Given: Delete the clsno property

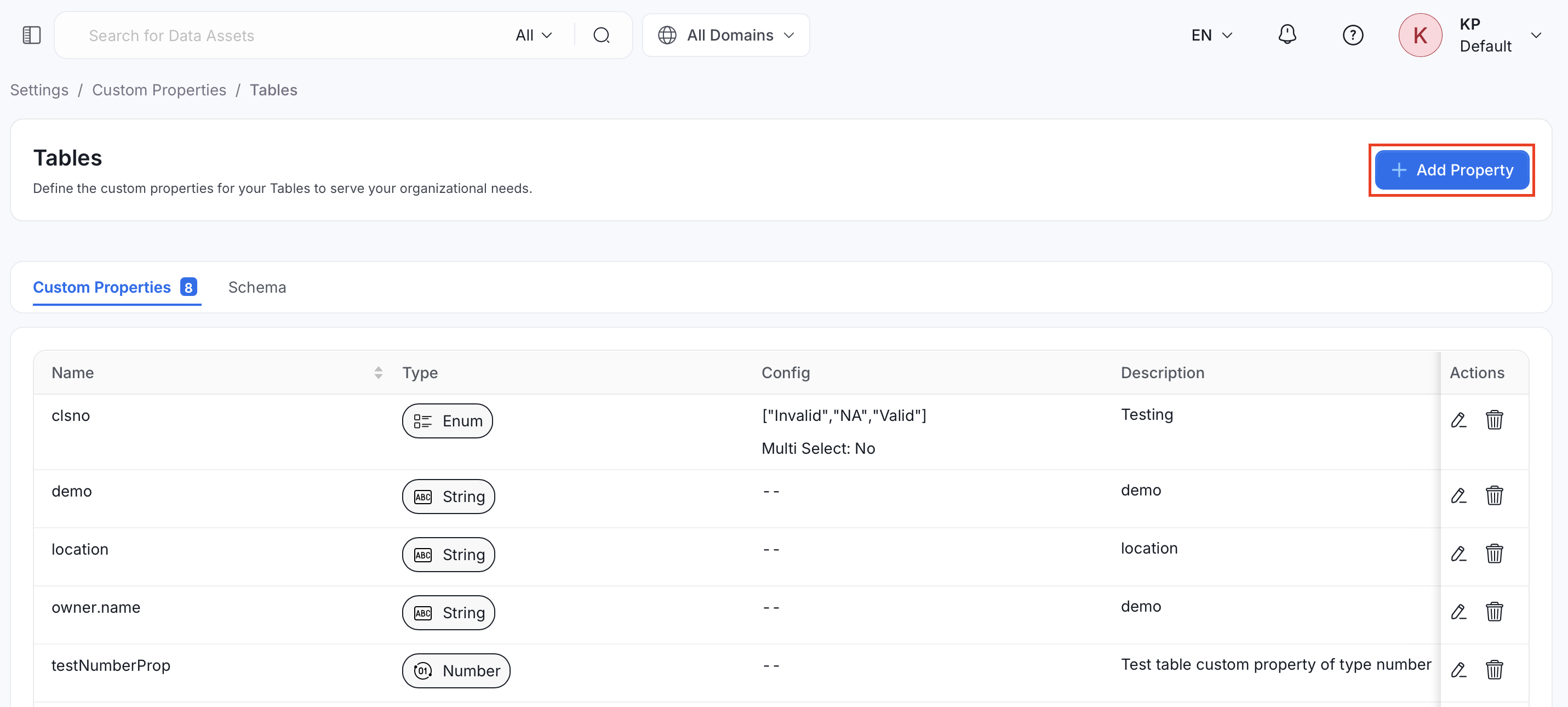Looking at the screenshot, I should 1495,420.
